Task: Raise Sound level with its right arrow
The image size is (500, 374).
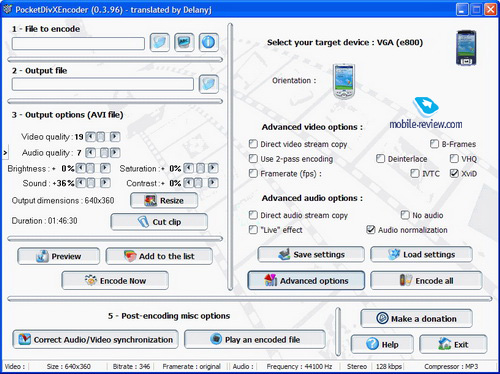Action: [x=105, y=183]
